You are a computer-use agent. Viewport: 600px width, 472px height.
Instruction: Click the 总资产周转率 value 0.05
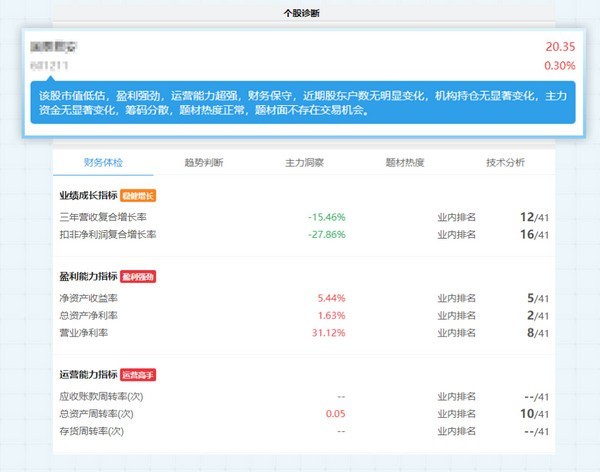(336, 413)
